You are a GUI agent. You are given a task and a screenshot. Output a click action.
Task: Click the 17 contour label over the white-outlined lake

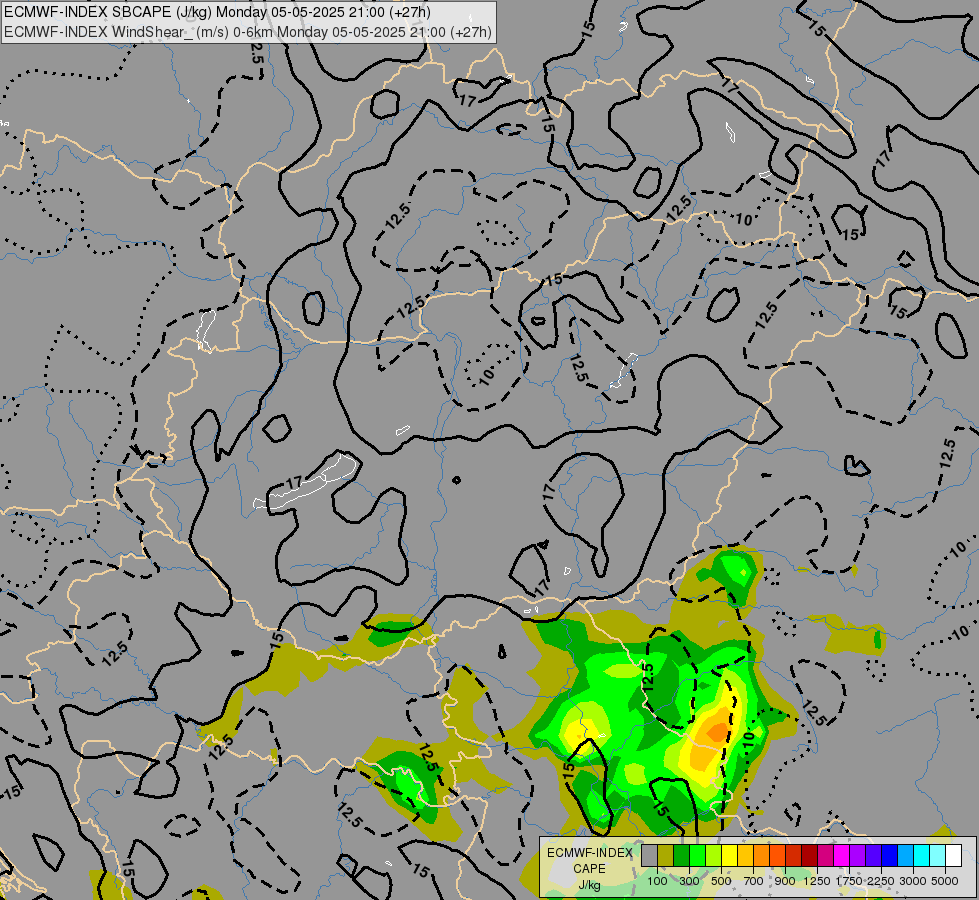point(294,483)
